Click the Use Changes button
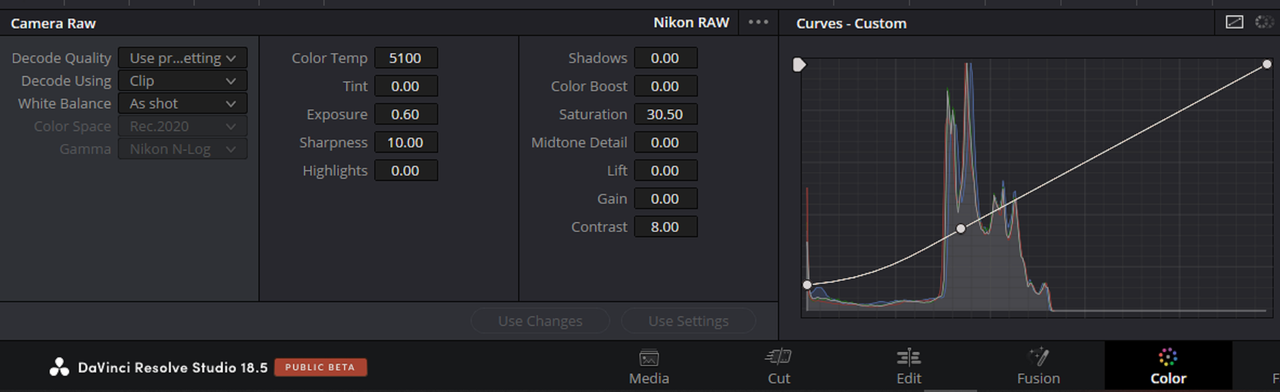Screen dimensions: 1280x392 click(540, 321)
